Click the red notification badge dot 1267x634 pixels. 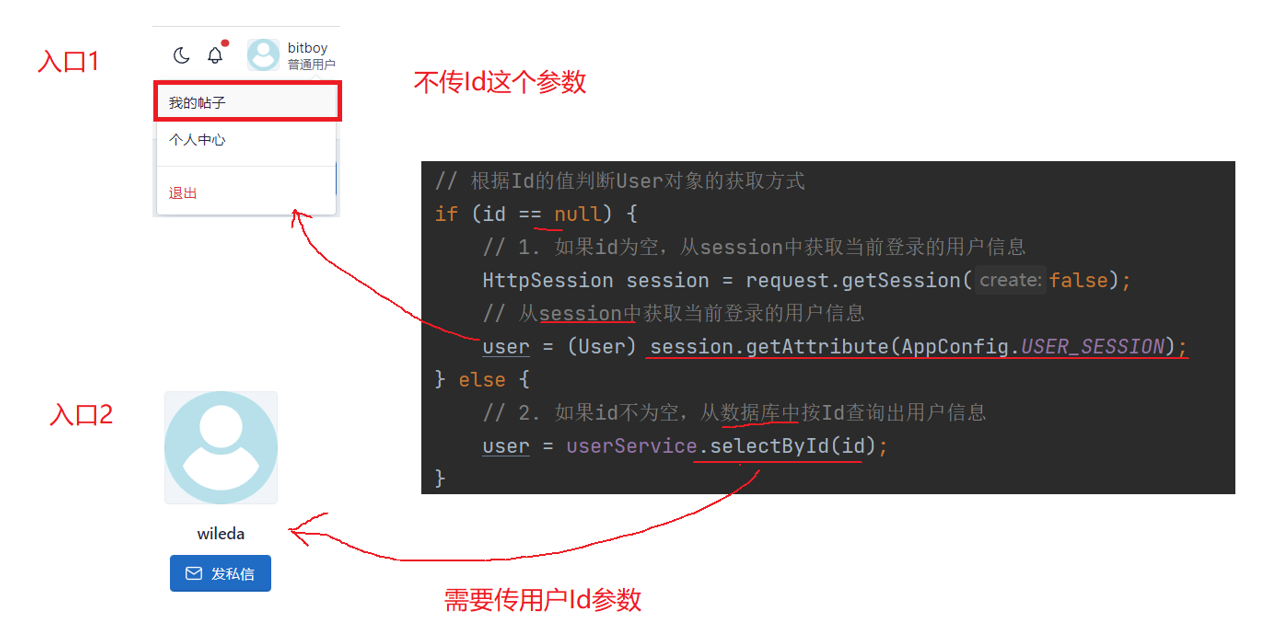225,43
